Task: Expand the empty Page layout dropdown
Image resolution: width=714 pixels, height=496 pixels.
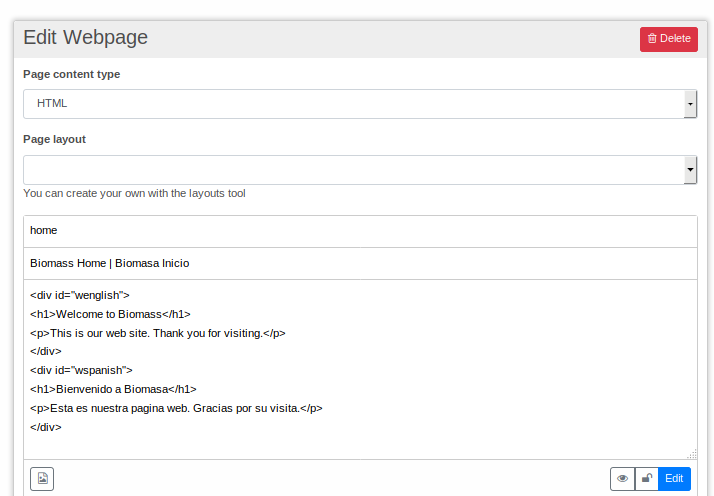Action: [x=360, y=170]
